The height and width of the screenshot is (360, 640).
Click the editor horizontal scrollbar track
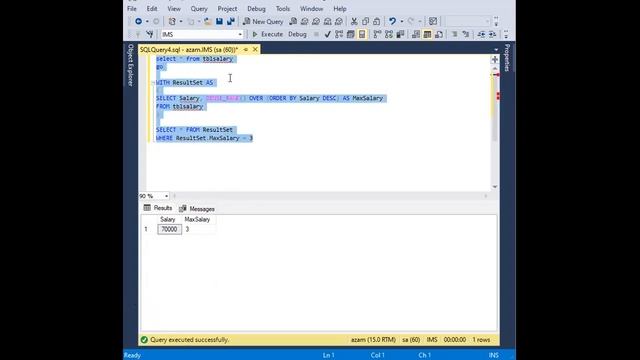(x=330, y=196)
